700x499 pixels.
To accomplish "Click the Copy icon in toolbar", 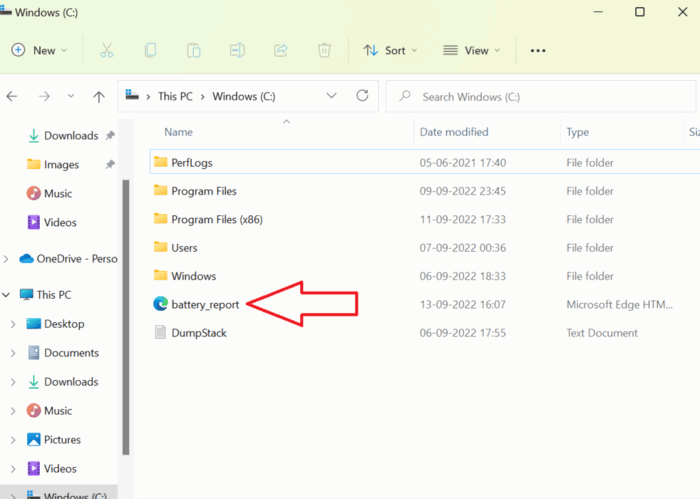I will (150, 50).
